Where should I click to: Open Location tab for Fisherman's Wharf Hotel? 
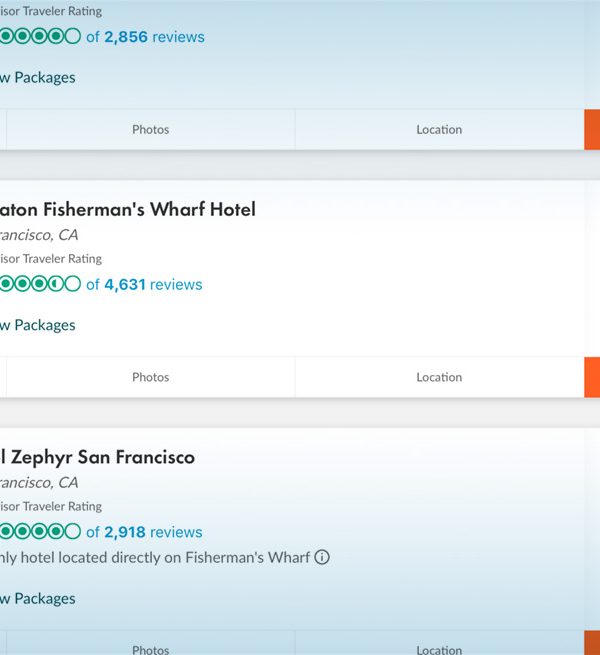[439, 377]
